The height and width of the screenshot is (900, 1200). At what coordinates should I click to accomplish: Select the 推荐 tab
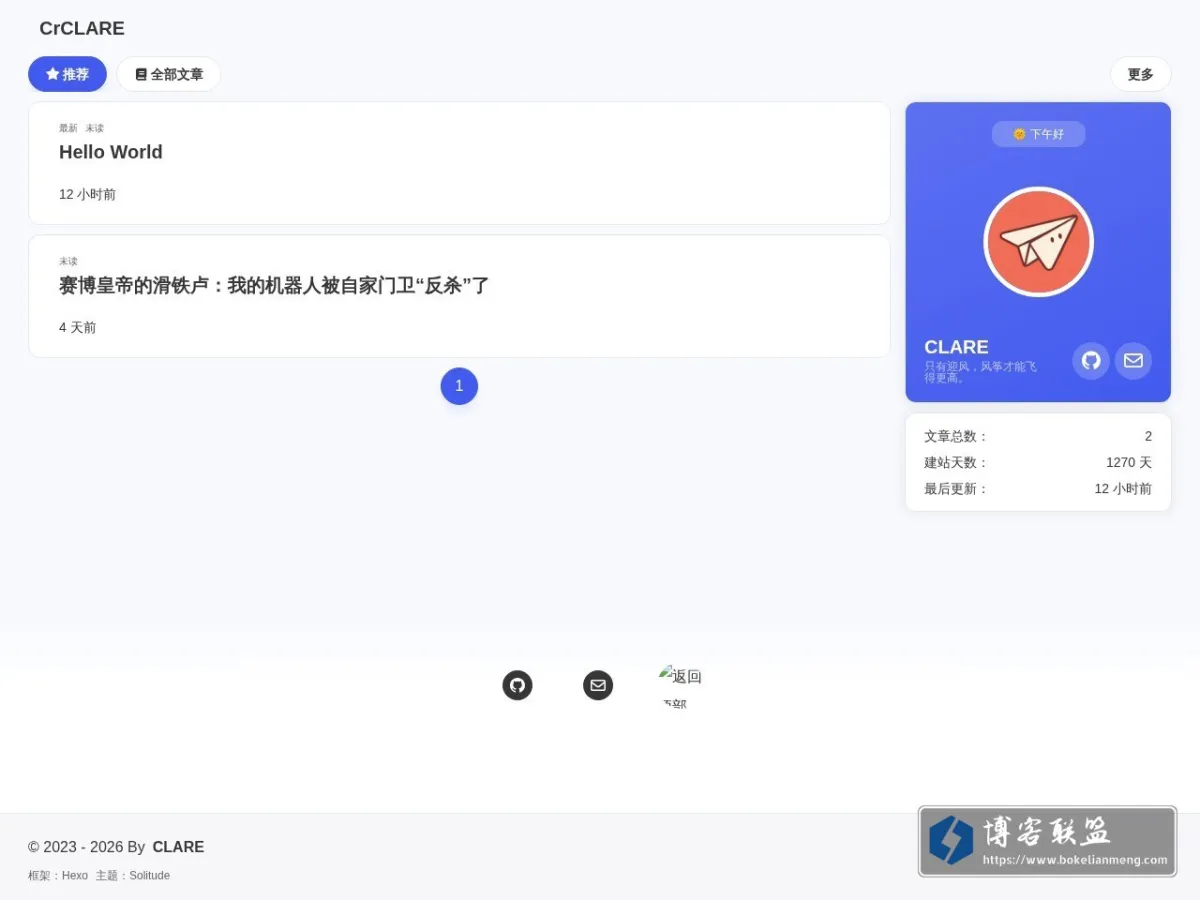pos(67,74)
